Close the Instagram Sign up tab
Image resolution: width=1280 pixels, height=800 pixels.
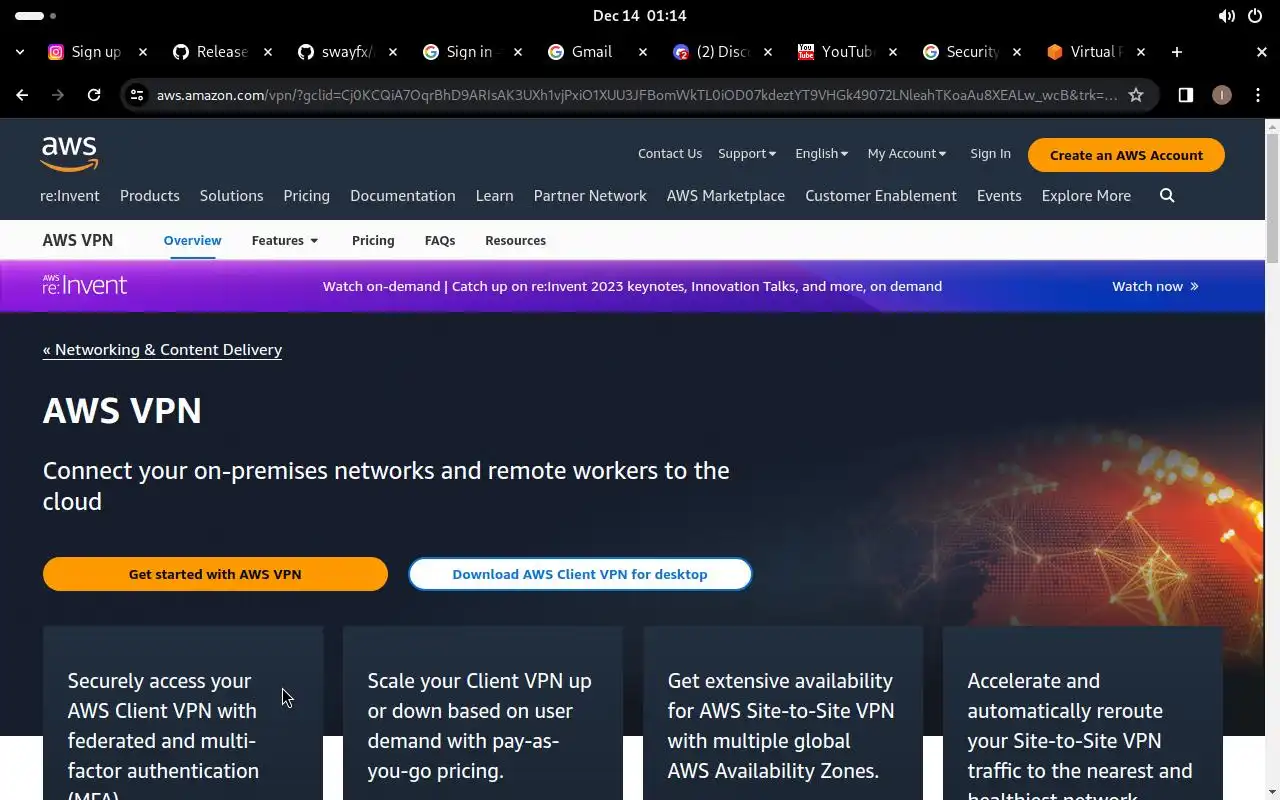click(x=143, y=52)
